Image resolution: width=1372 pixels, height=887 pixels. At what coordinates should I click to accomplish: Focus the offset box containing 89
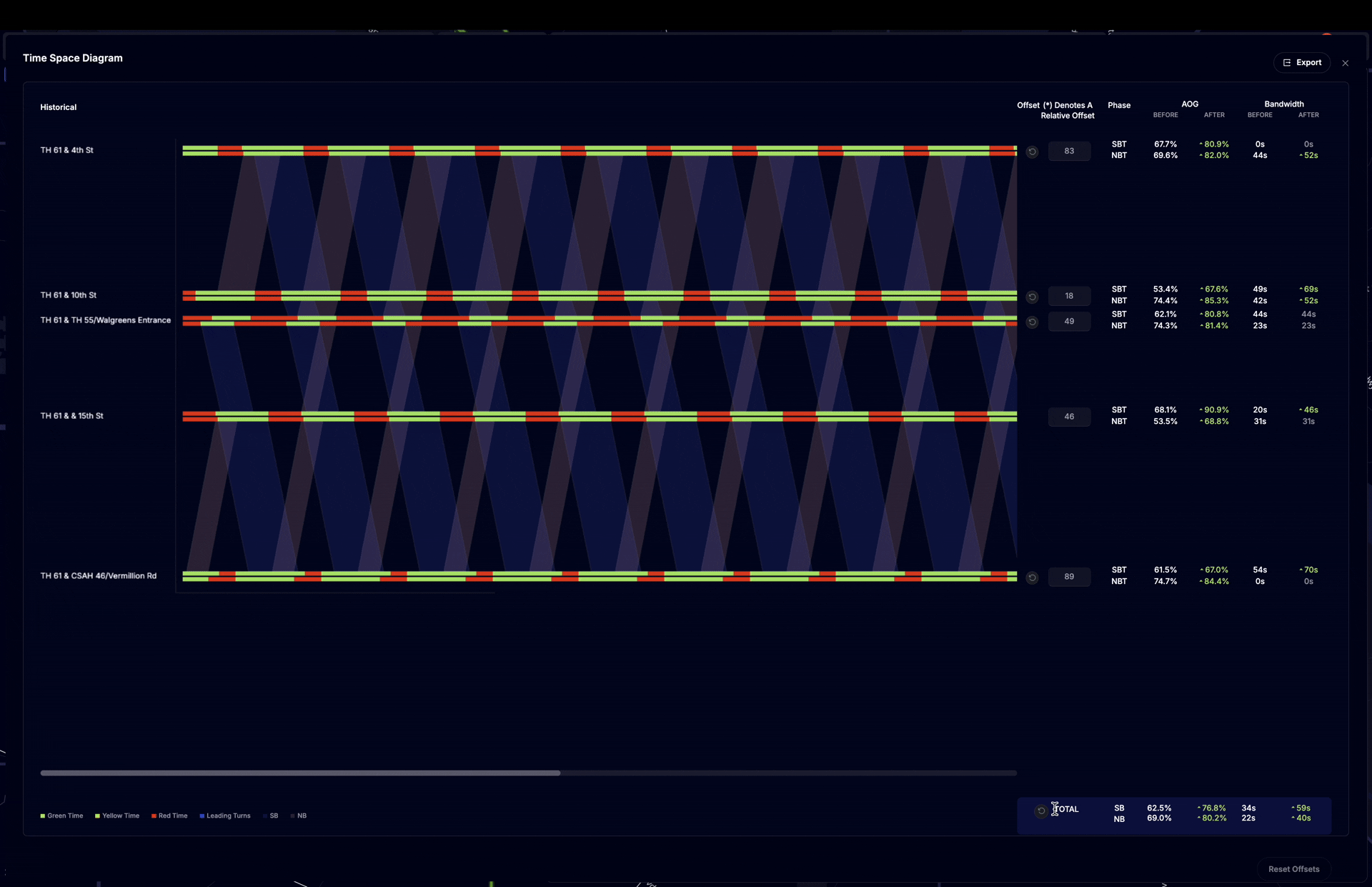coord(1069,577)
